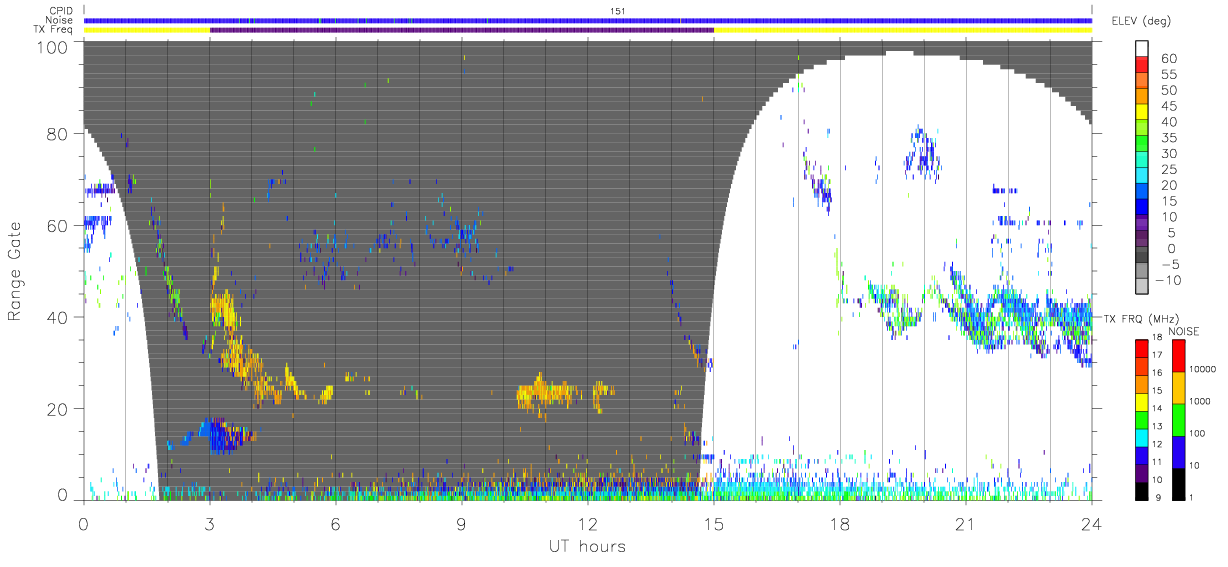Pick the black bottom segment of TX FRQ colorbar
This screenshot has height=567, width=1228.
(1142, 489)
